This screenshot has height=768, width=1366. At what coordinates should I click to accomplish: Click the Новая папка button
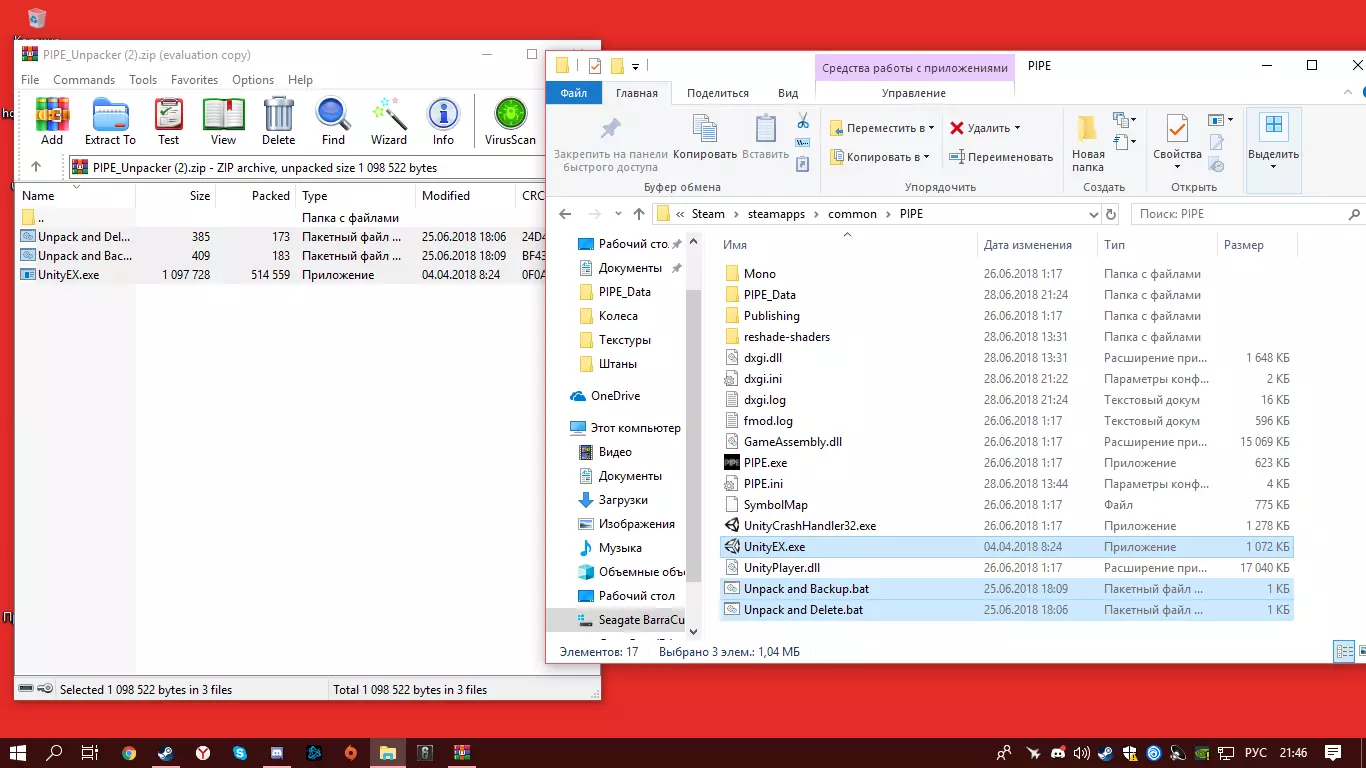(1088, 143)
